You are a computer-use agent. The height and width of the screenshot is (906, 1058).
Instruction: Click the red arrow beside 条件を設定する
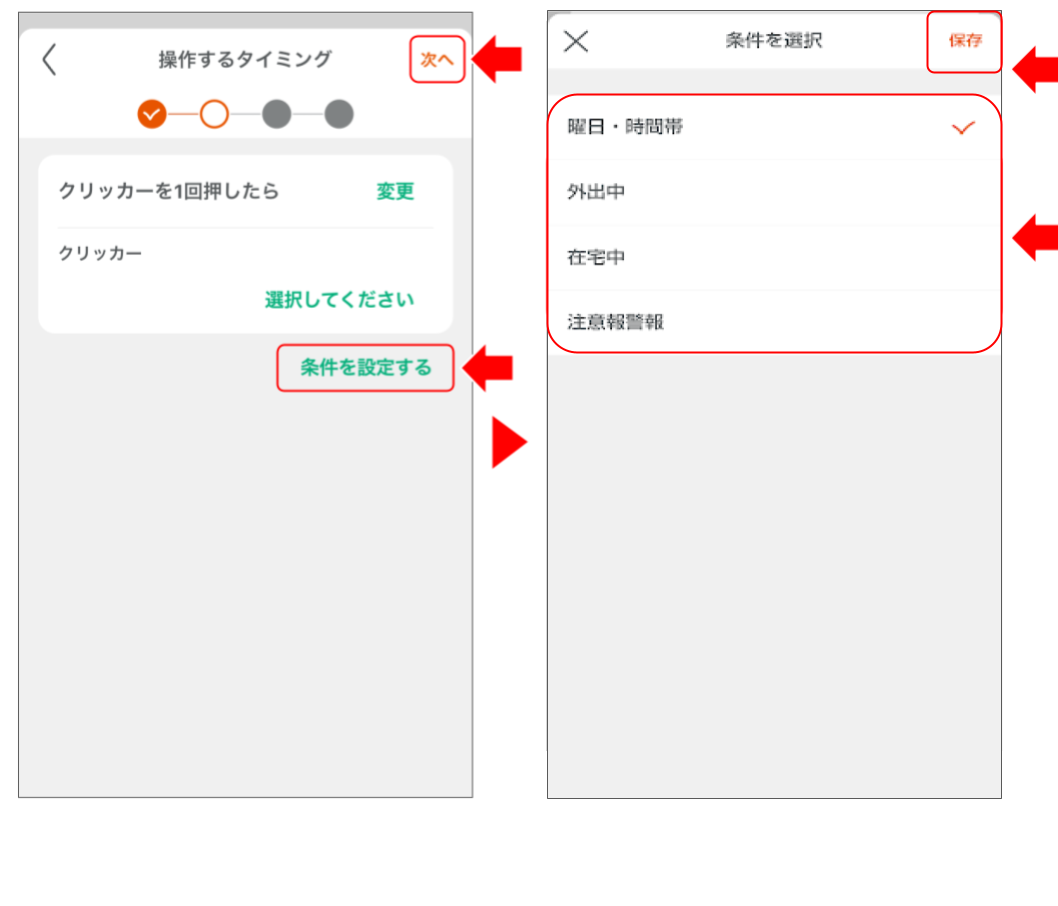click(x=487, y=368)
